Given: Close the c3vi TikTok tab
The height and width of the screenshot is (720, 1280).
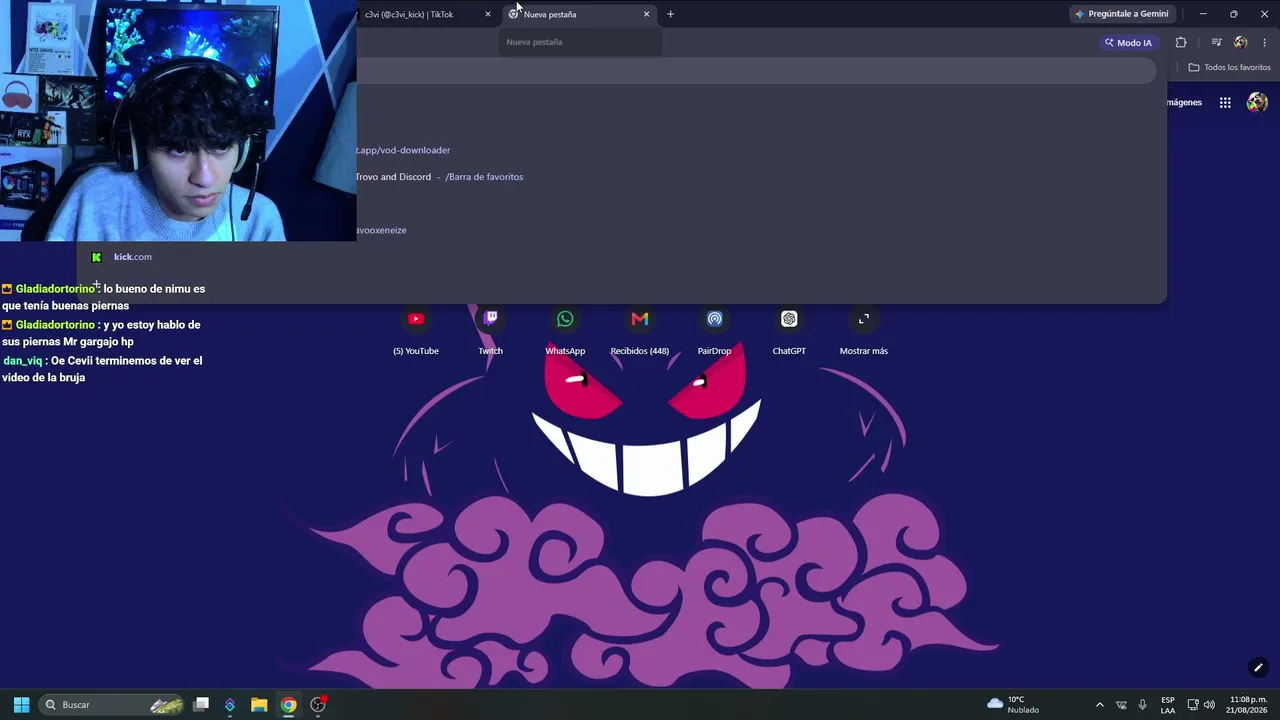Looking at the screenshot, I should click(x=488, y=14).
